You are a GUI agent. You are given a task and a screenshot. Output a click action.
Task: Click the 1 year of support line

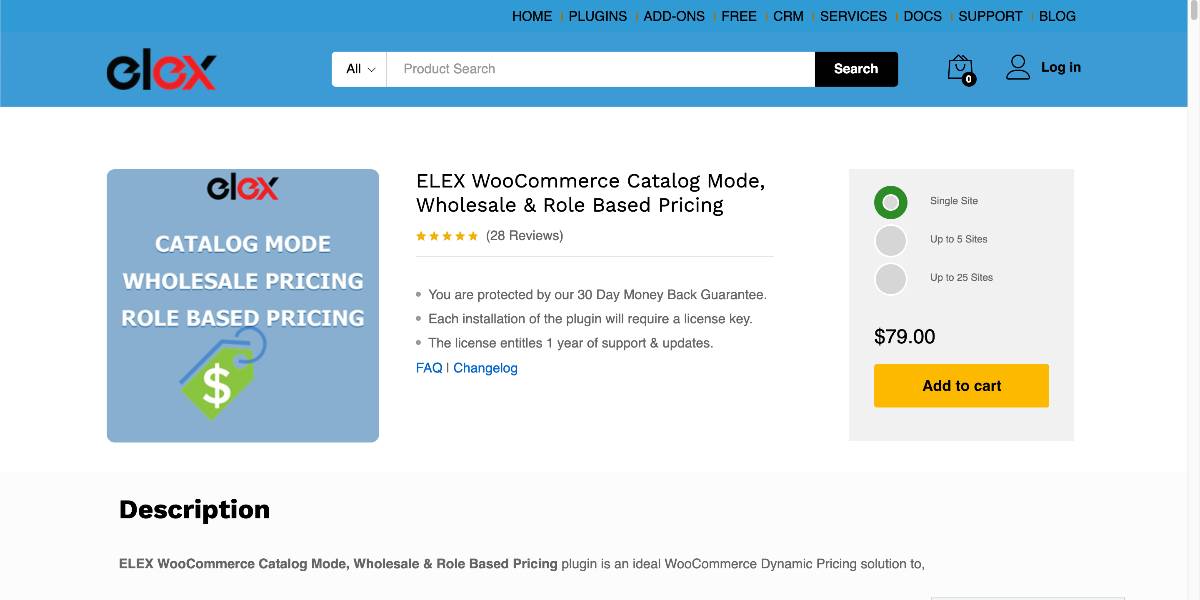(x=571, y=343)
